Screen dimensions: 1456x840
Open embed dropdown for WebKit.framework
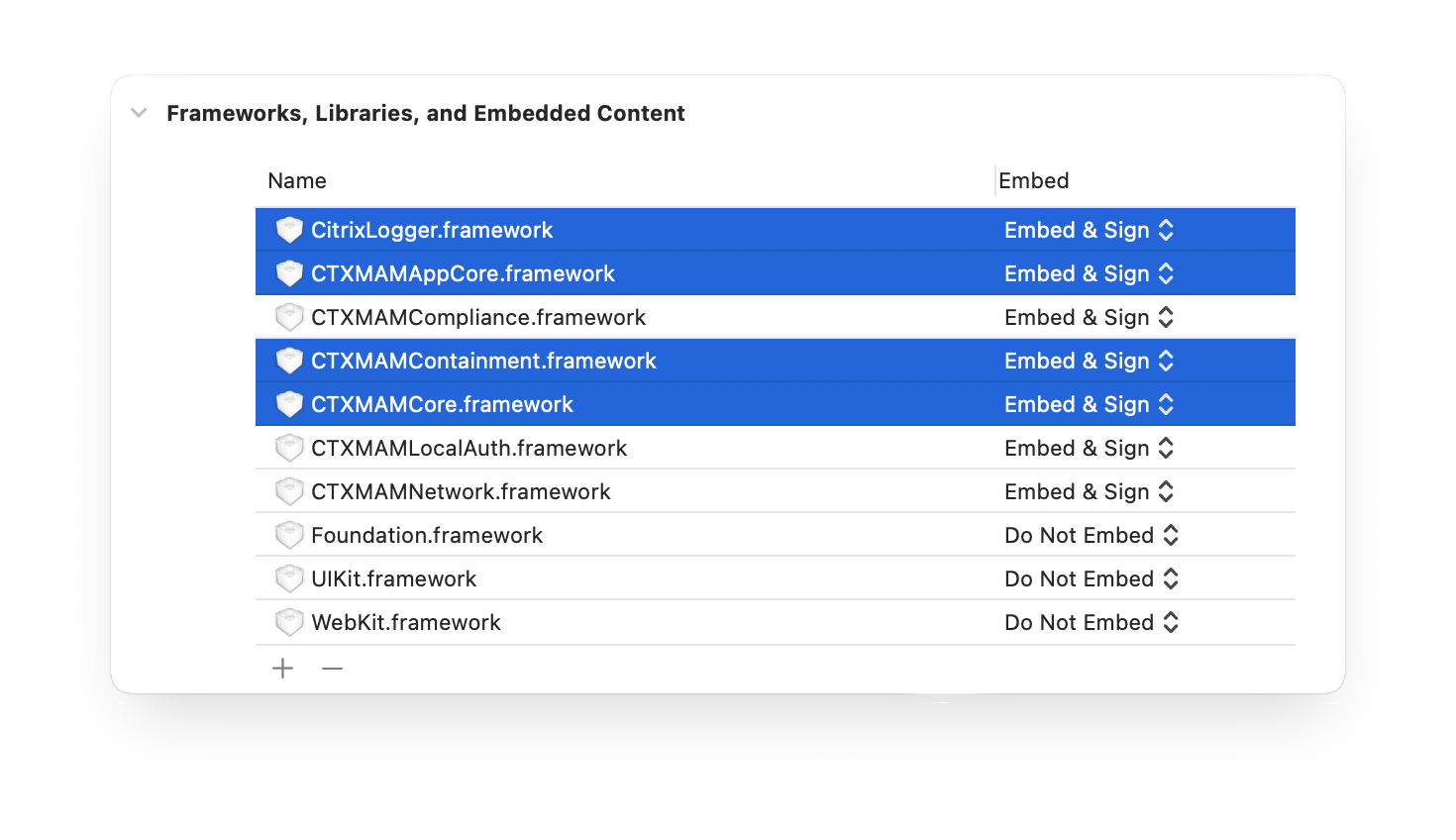coord(1092,622)
